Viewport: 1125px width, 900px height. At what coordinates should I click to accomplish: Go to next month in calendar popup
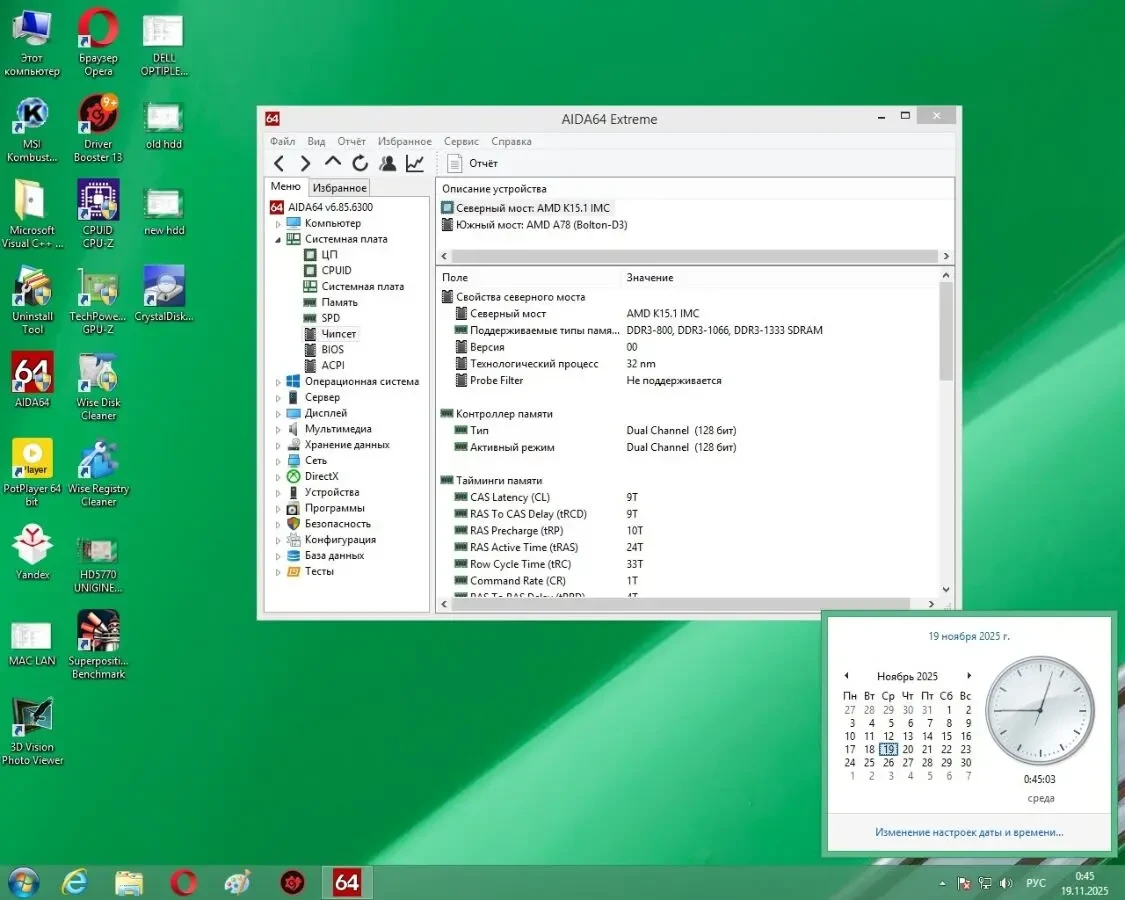click(x=968, y=676)
